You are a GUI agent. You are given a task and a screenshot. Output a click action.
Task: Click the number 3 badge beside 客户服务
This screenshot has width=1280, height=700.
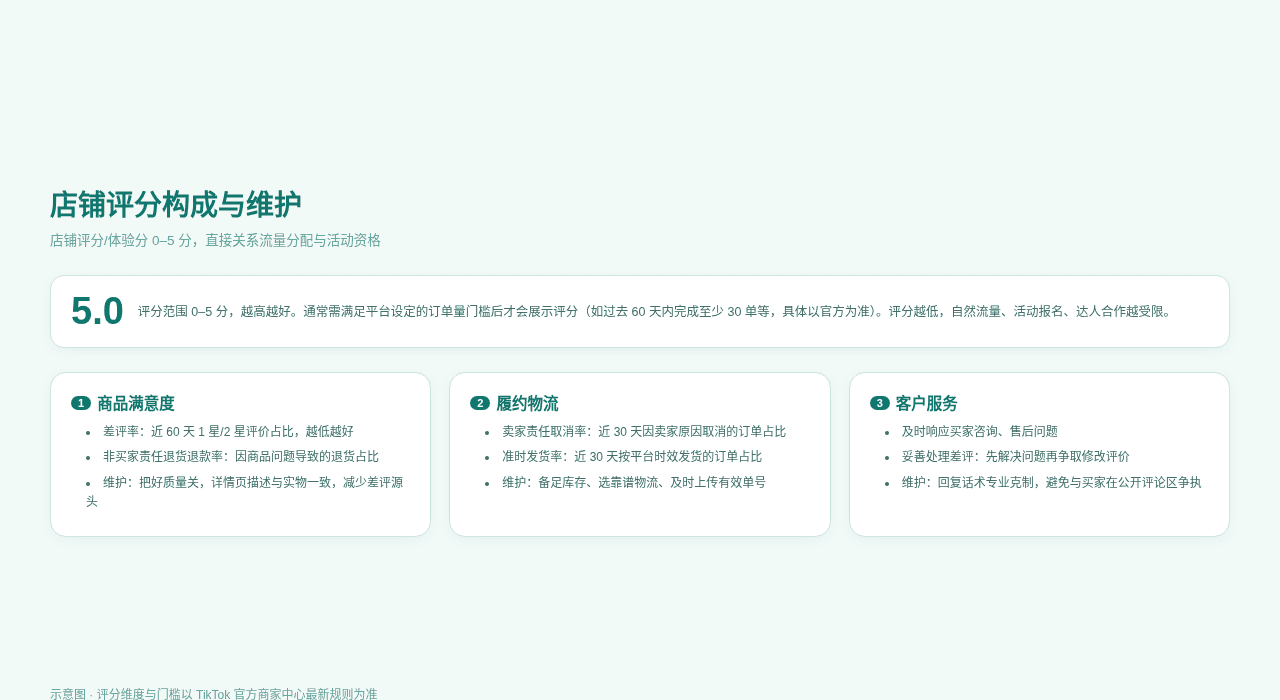coord(880,403)
